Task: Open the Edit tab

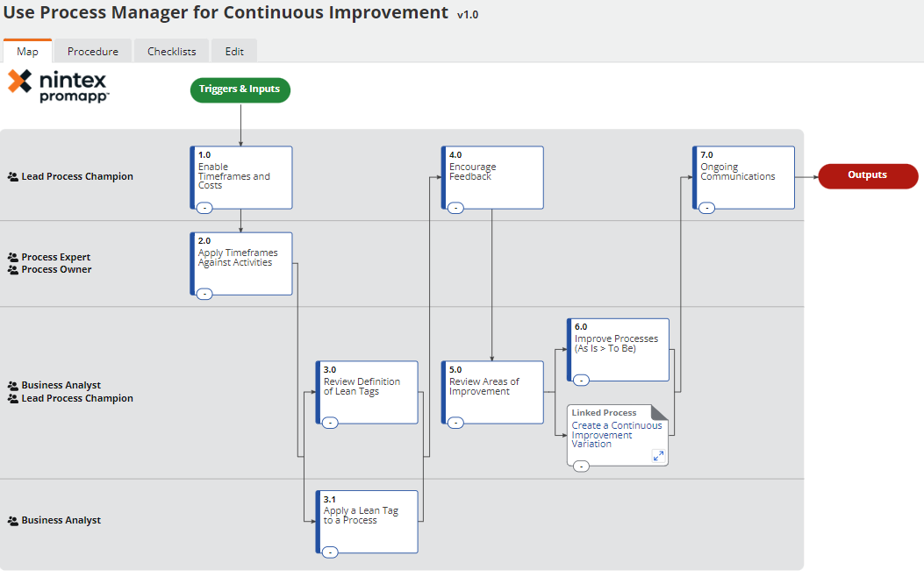Action: point(234,51)
